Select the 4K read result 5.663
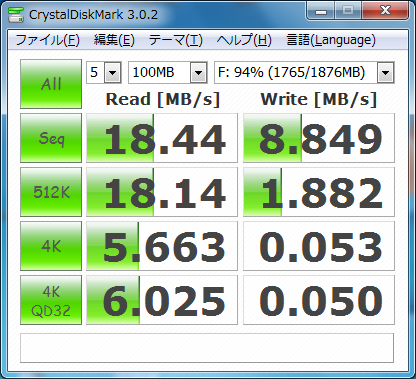The width and height of the screenshot is (416, 379). point(162,246)
